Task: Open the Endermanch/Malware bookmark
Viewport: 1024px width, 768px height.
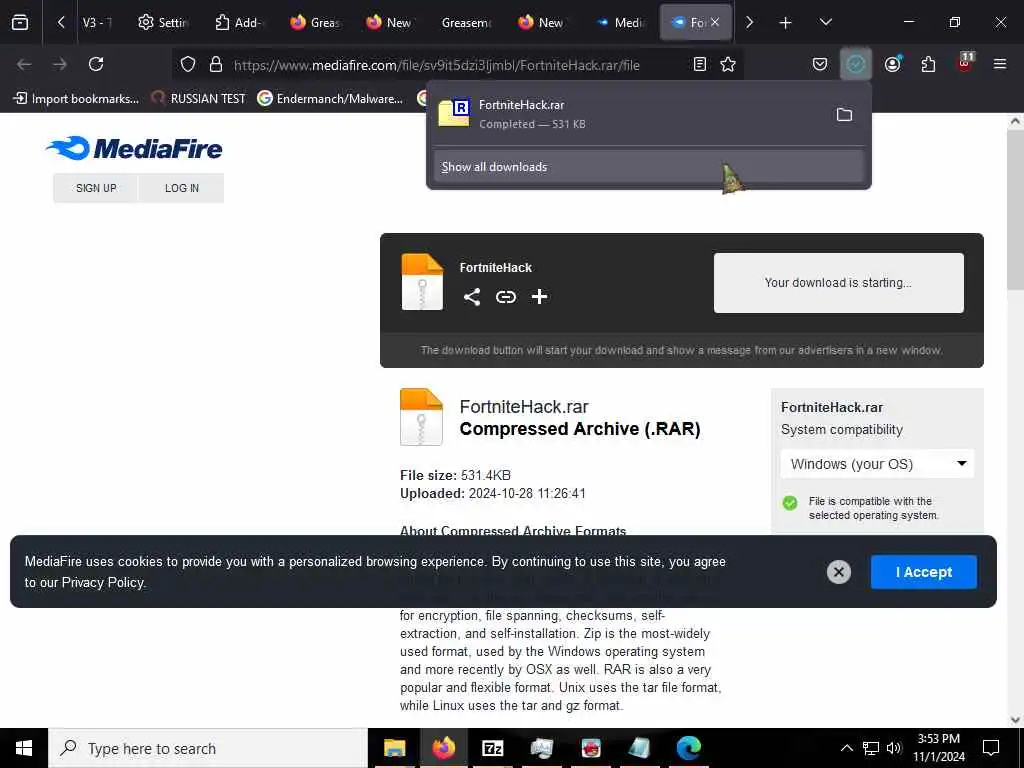Action: [x=330, y=99]
